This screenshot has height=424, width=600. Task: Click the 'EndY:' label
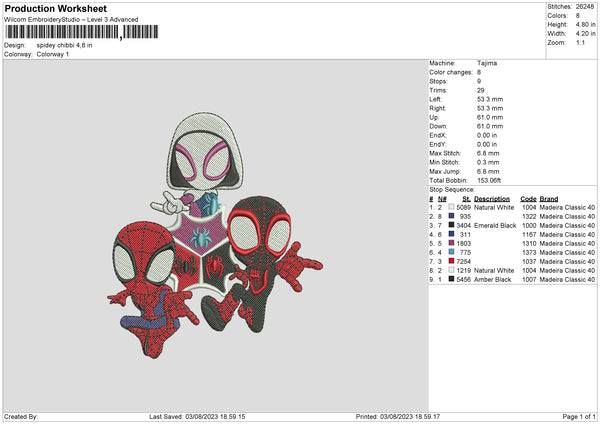click(x=438, y=144)
